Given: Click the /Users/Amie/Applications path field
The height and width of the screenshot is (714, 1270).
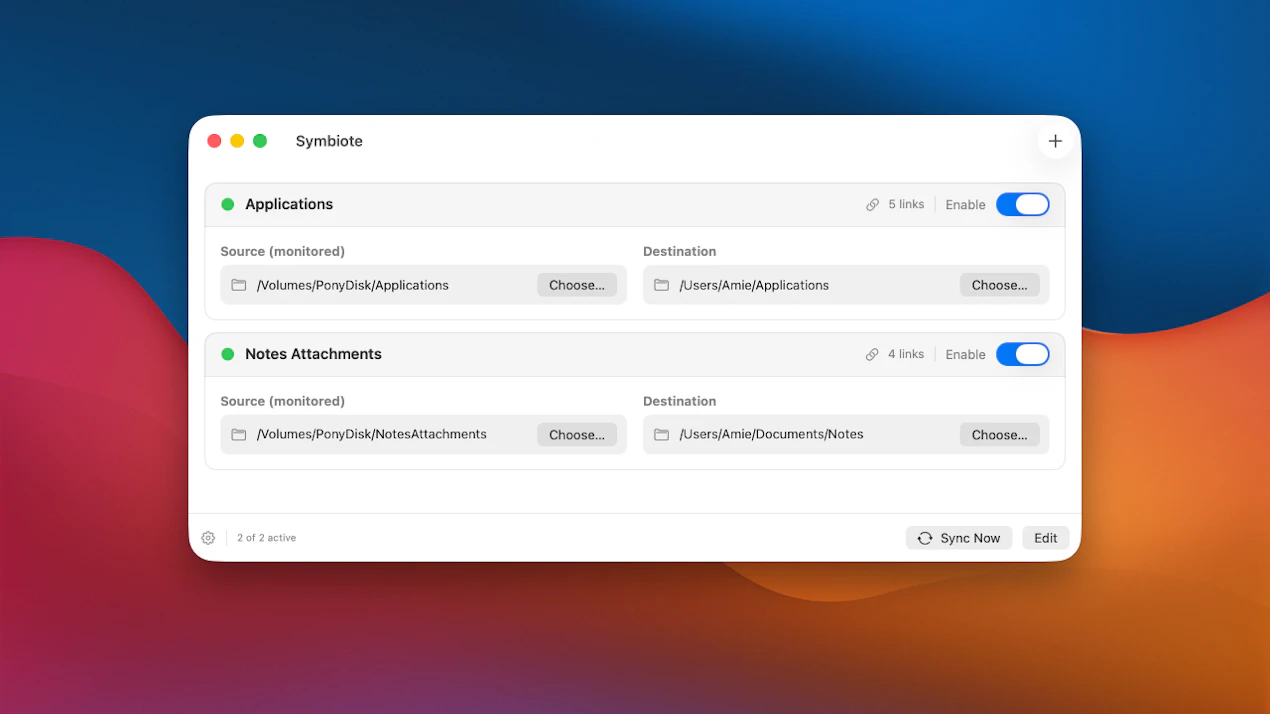Looking at the screenshot, I should coord(846,285).
